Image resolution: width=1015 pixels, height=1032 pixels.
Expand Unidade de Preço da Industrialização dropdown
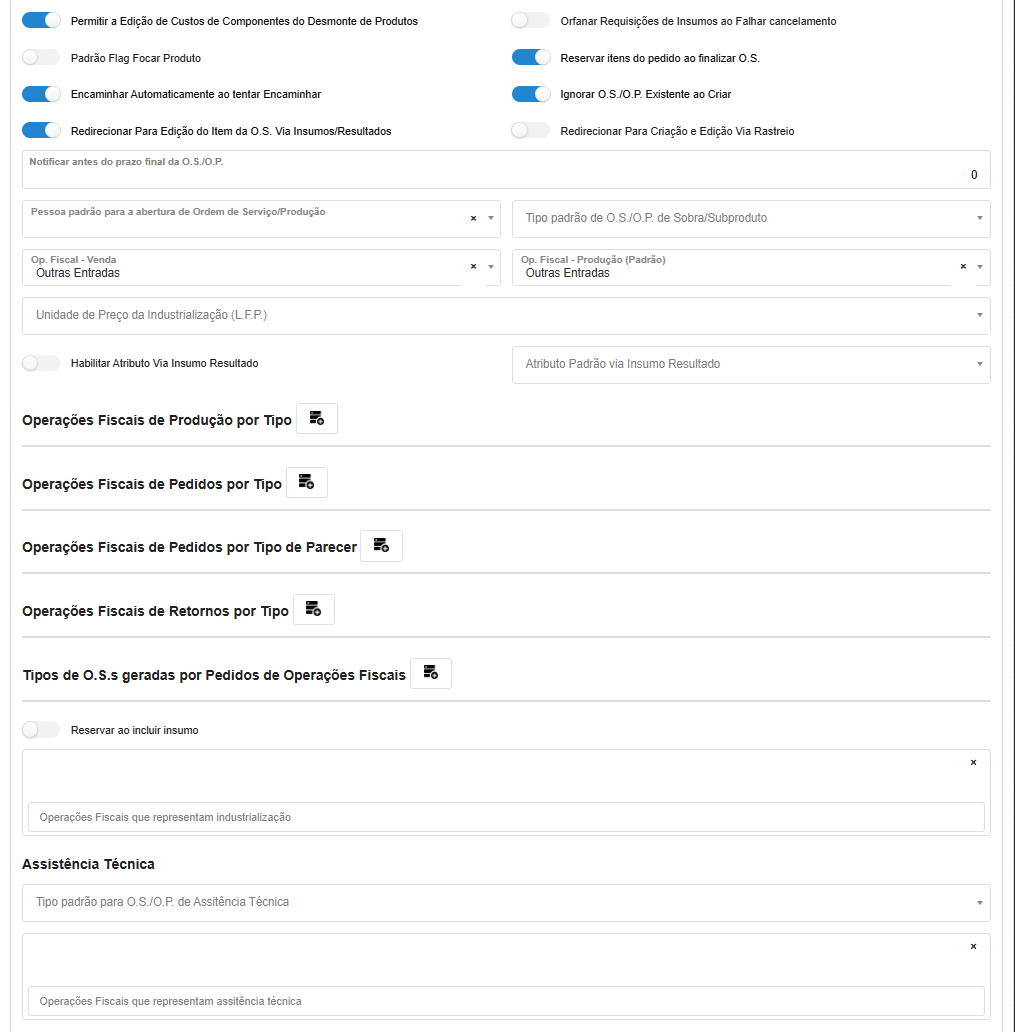tap(506, 315)
